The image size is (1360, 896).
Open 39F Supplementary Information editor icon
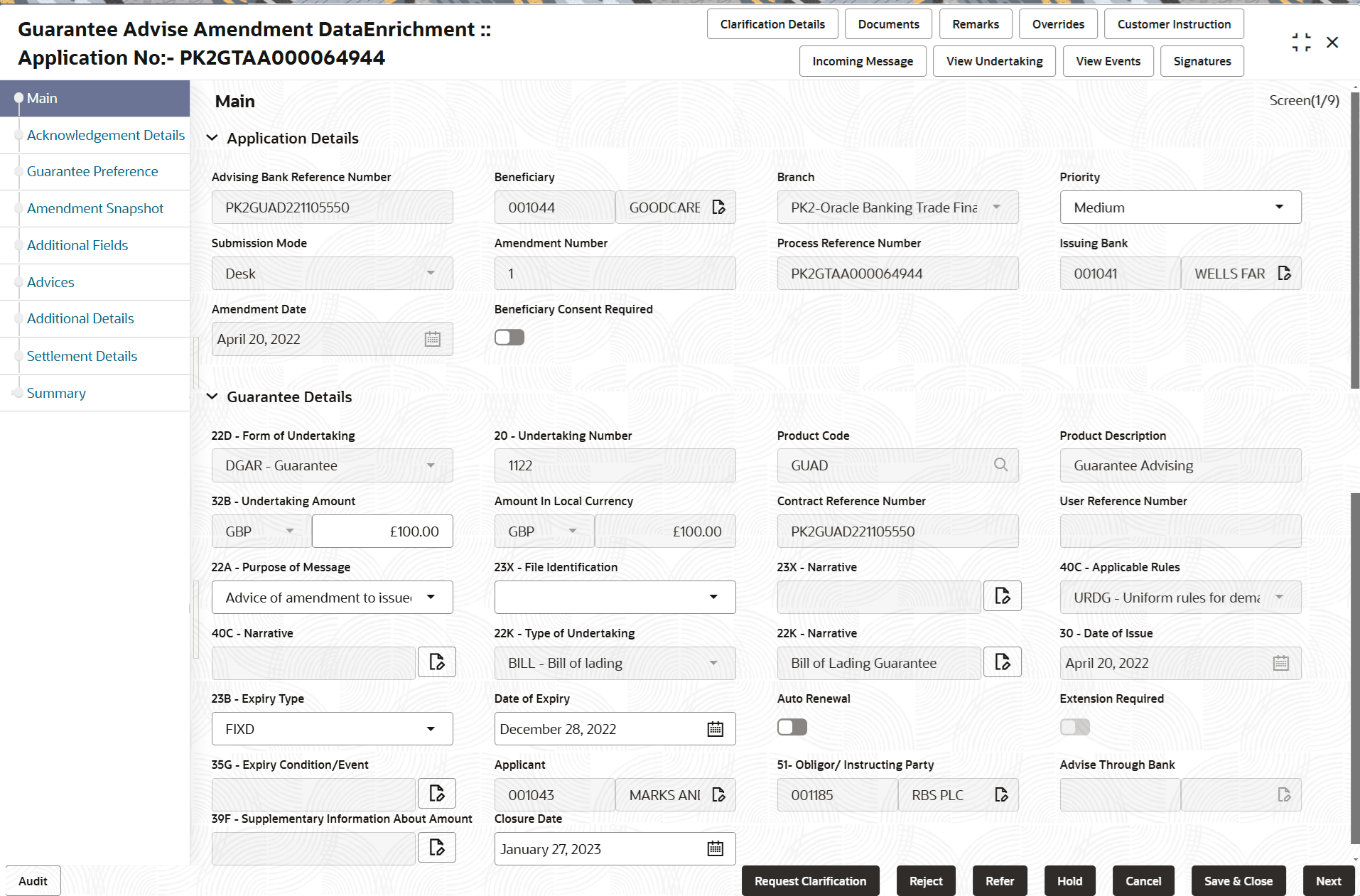pyautogui.click(x=437, y=847)
